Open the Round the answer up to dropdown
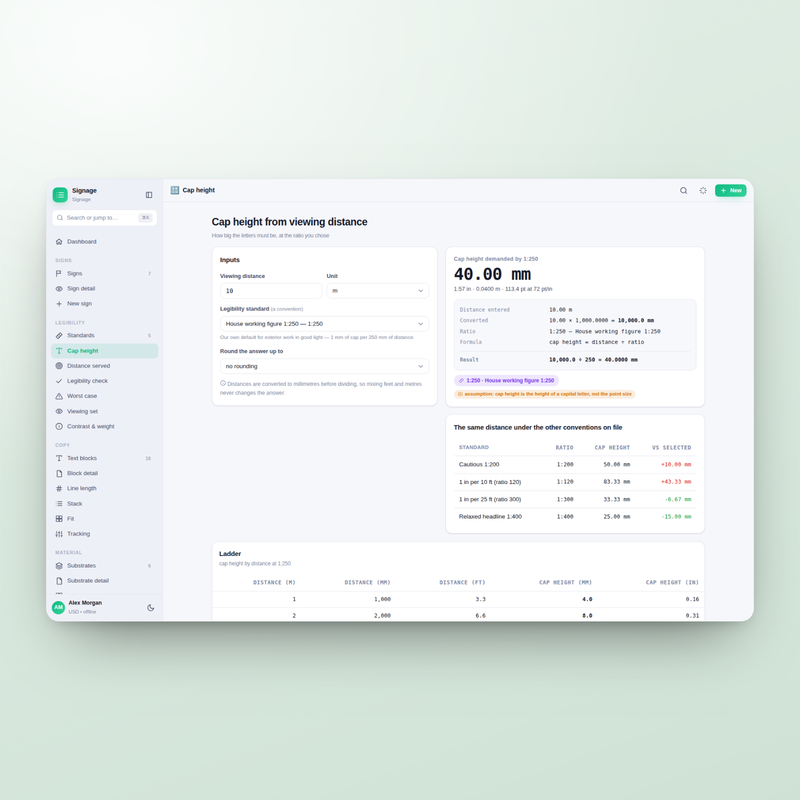 [324, 366]
